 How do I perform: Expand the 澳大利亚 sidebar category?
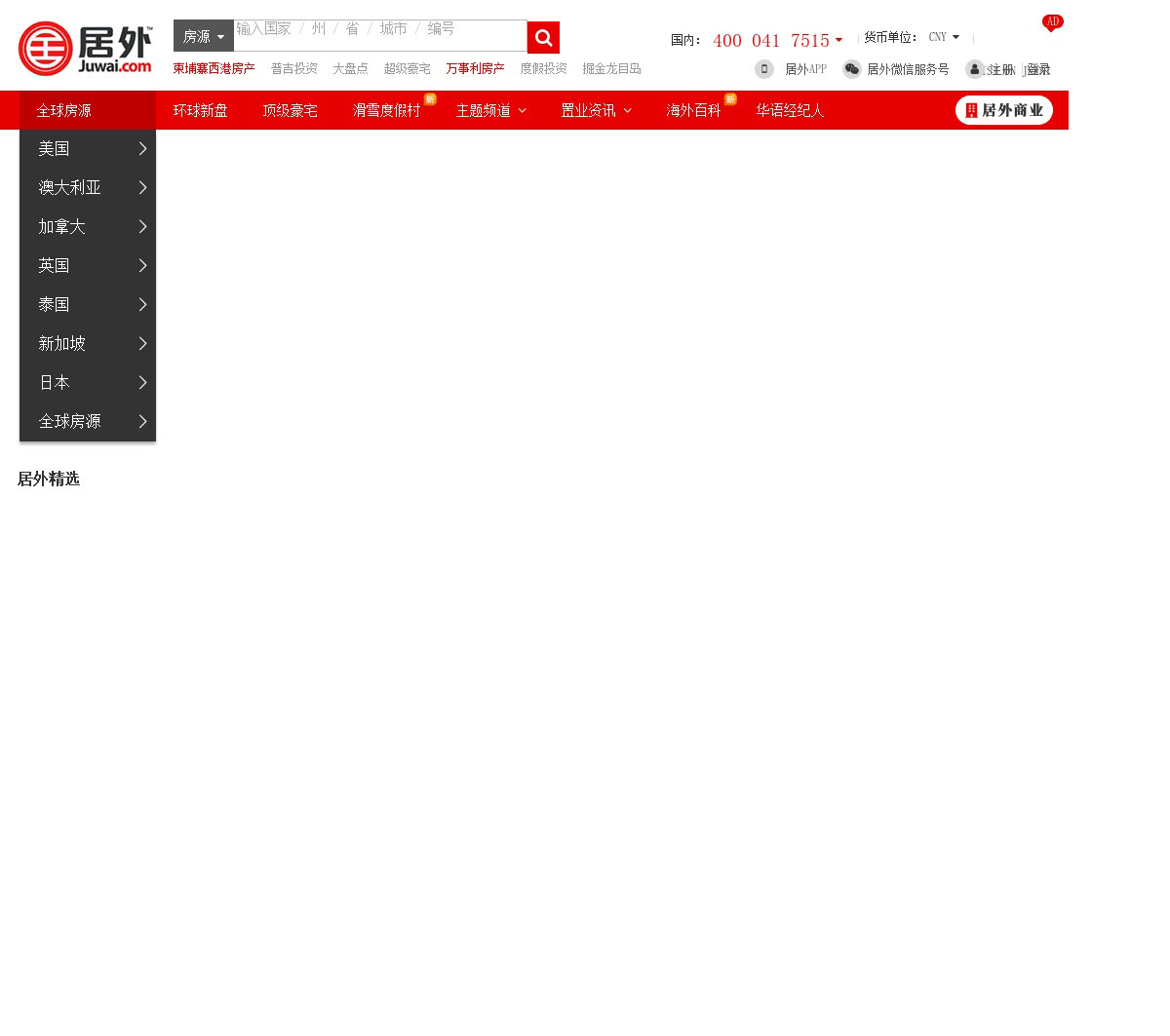[88, 188]
